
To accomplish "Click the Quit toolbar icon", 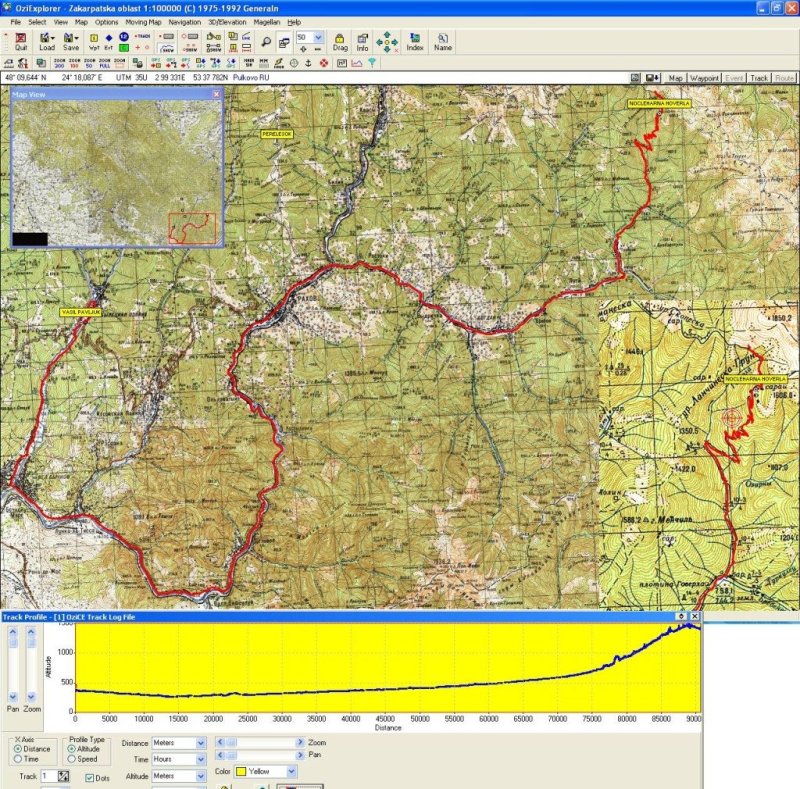I will tap(21, 40).
